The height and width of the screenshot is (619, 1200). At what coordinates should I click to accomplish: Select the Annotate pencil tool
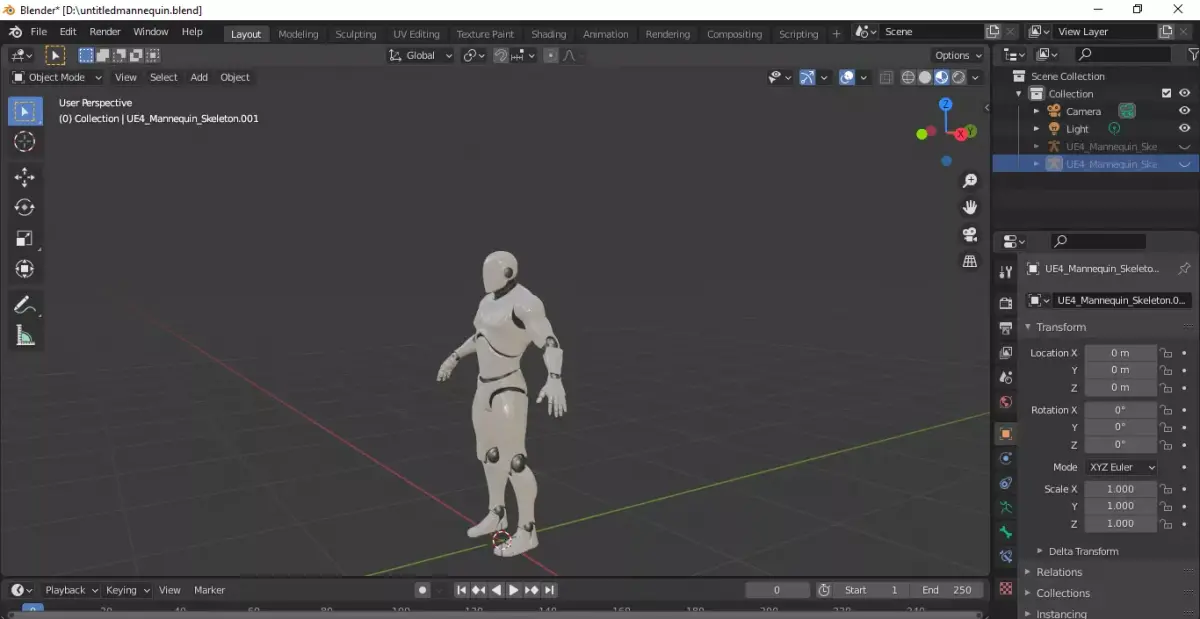25,305
